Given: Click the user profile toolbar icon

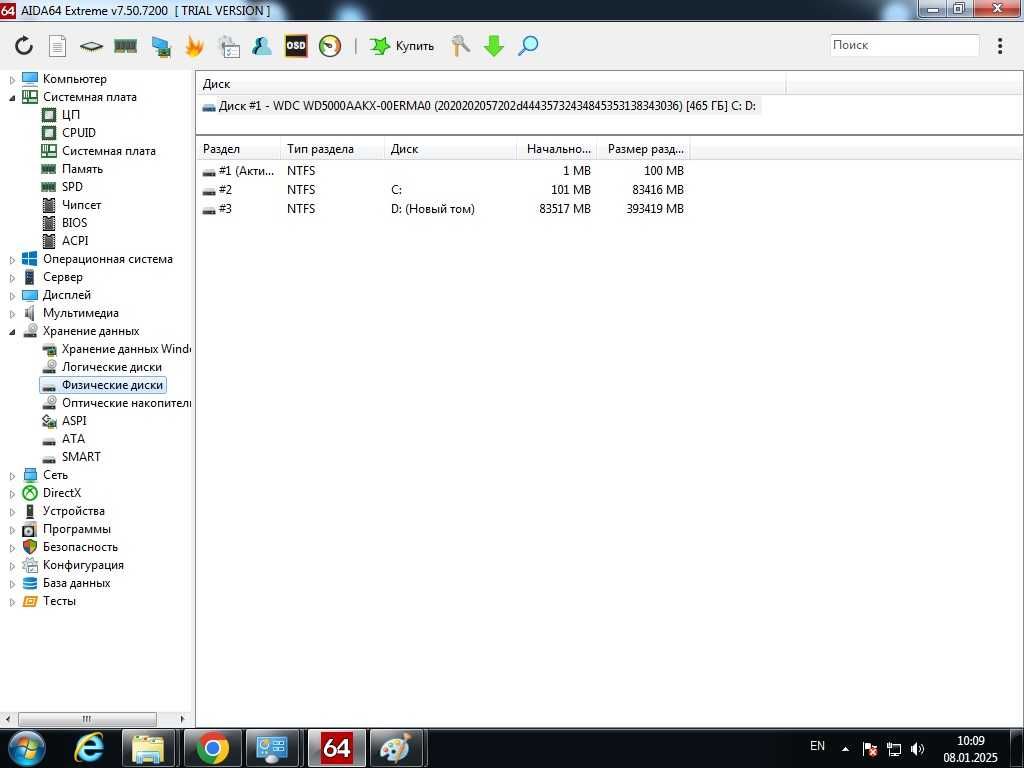Looking at the screenshot, I should pos(262,46).
